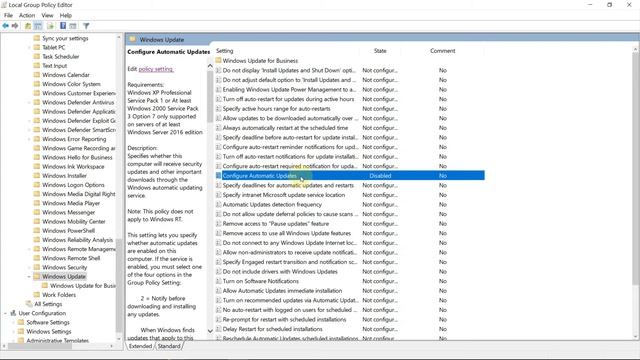The image size is (640, 360).
Task: Click the folder icon beside Windows Media Player
Action: point(37,203)
